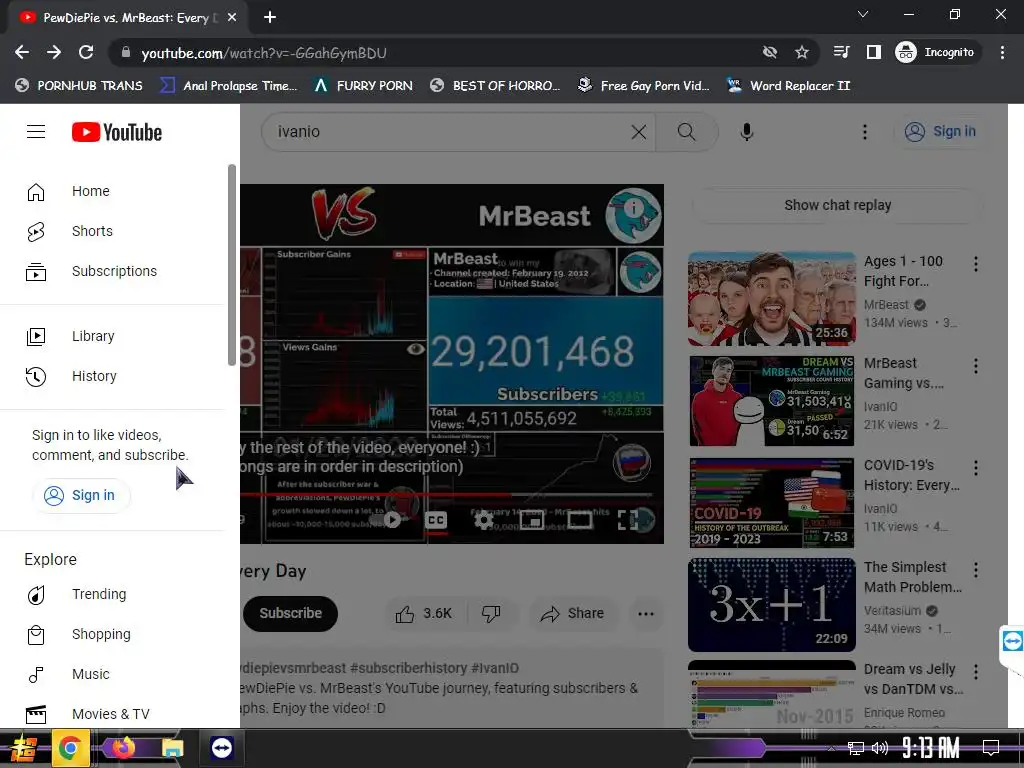Viewport: 1024px width, 768px height.
Task: Toggle closed captions CC
Action: pyautogui.click(x=436, y=520)
